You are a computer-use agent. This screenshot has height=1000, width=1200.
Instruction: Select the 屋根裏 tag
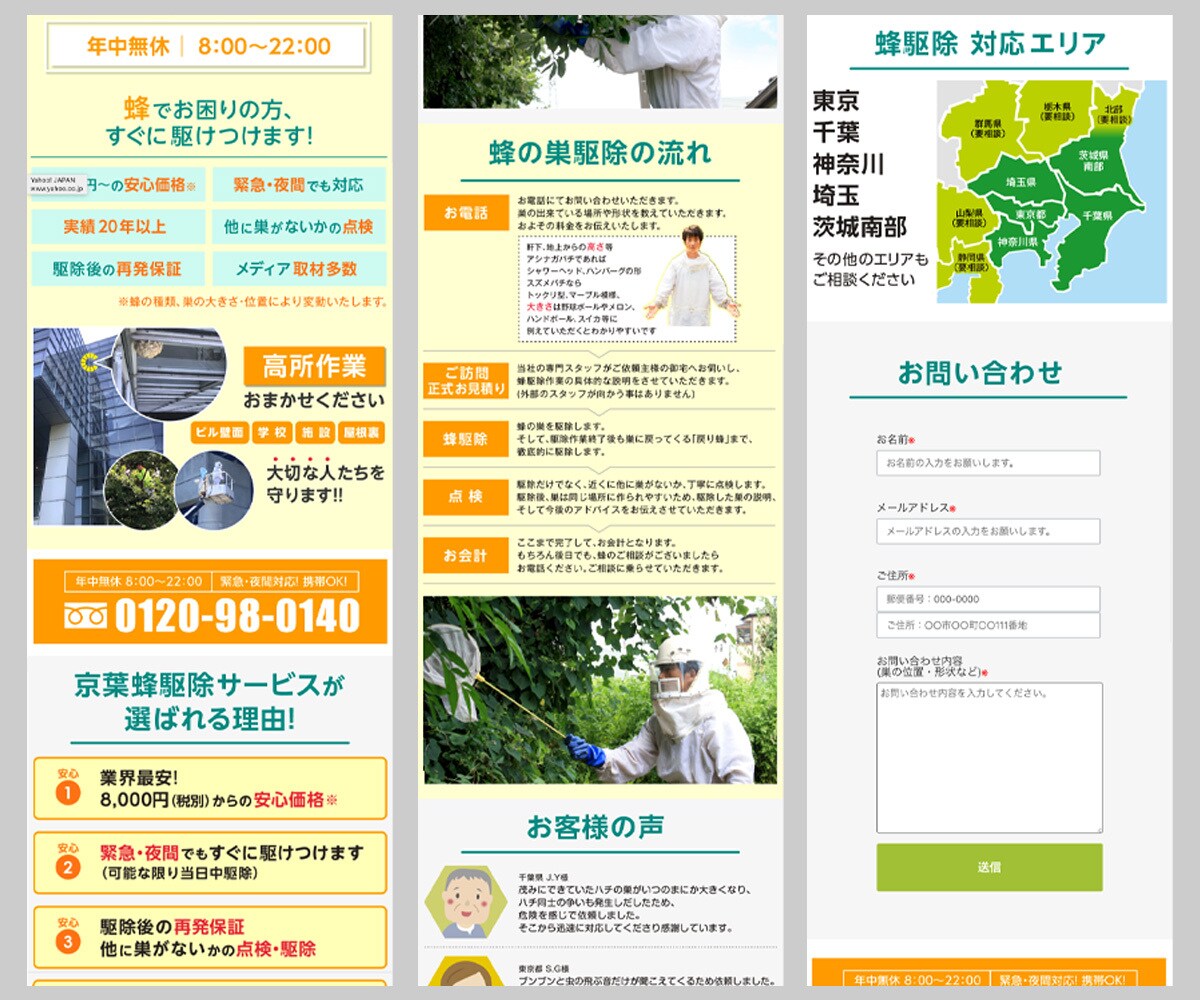(x=362, y=433)
